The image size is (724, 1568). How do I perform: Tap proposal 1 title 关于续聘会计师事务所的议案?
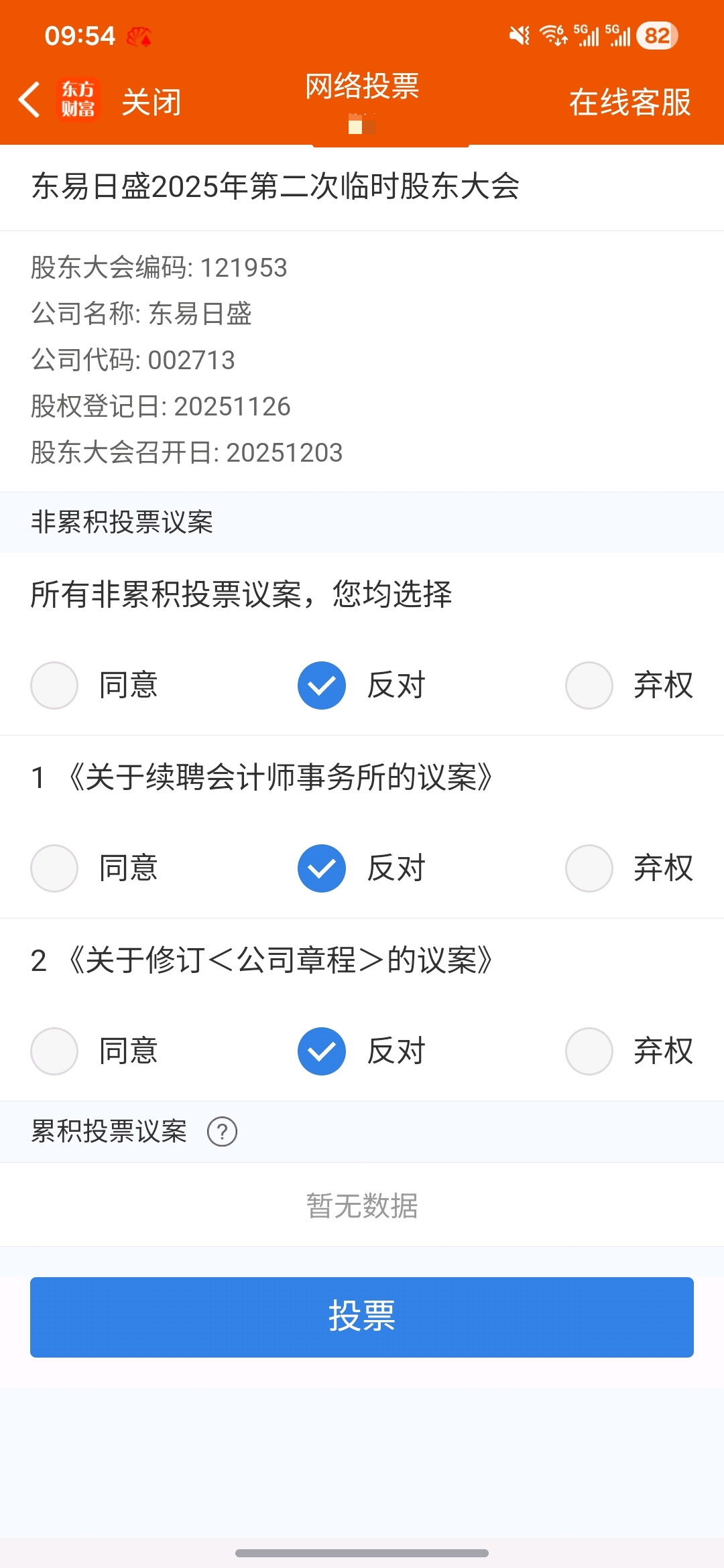[280, 778]
